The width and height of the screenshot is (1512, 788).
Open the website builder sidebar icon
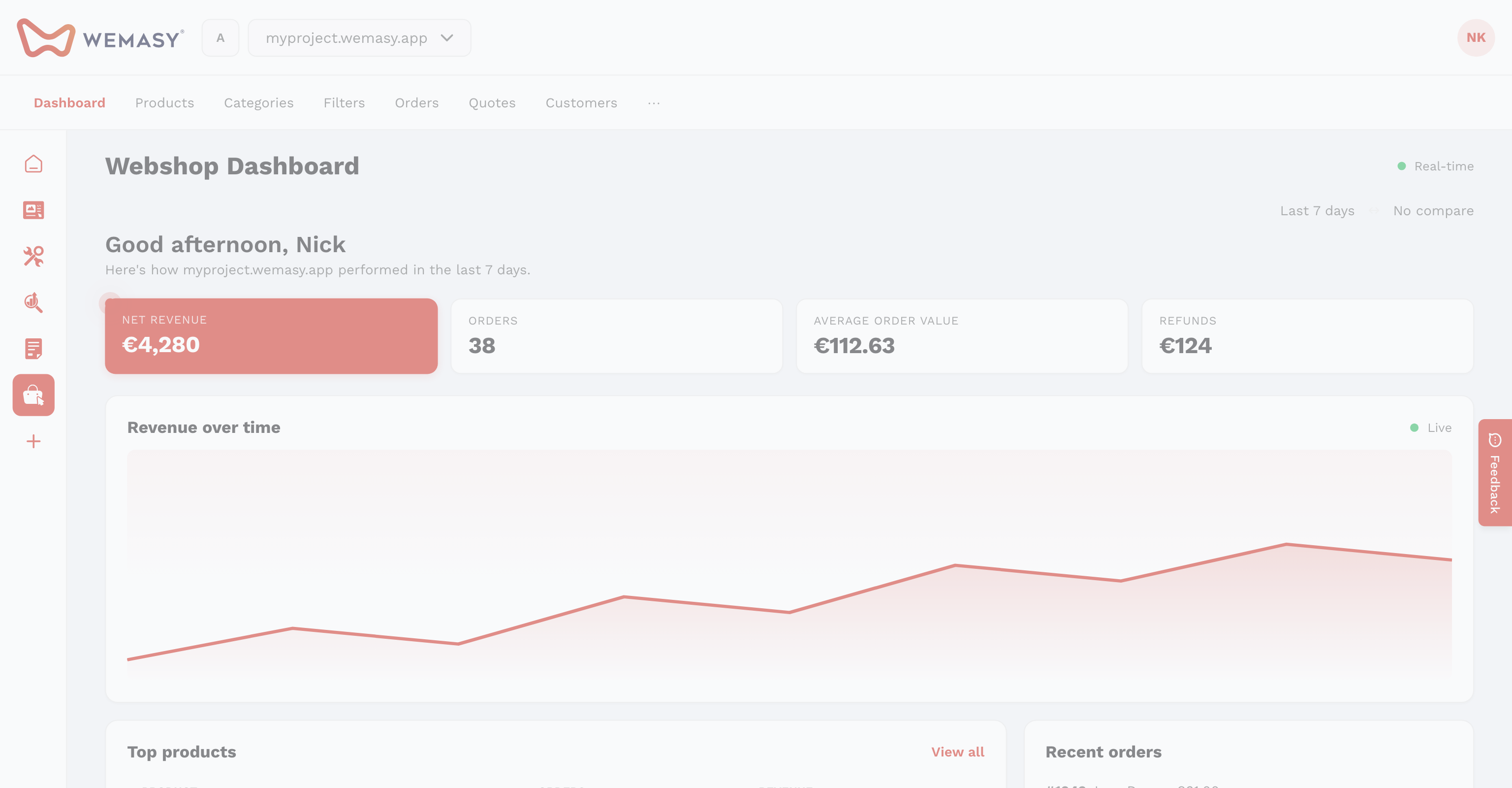33,210
